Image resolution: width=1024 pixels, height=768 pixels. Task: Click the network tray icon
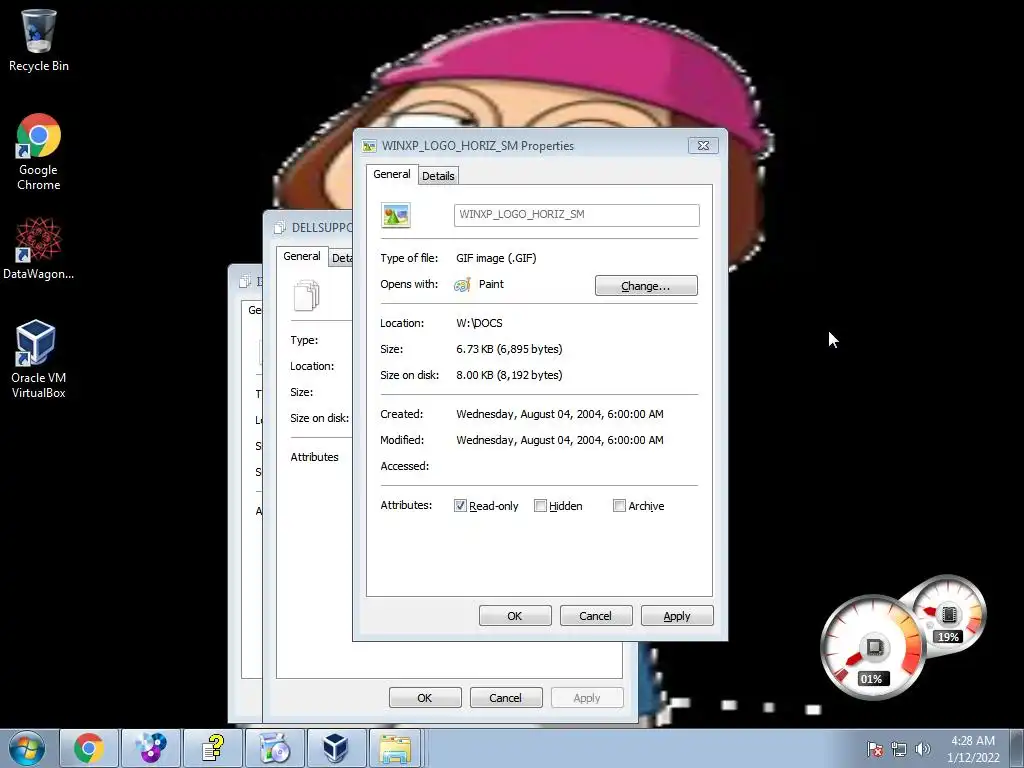click(899, 749)
